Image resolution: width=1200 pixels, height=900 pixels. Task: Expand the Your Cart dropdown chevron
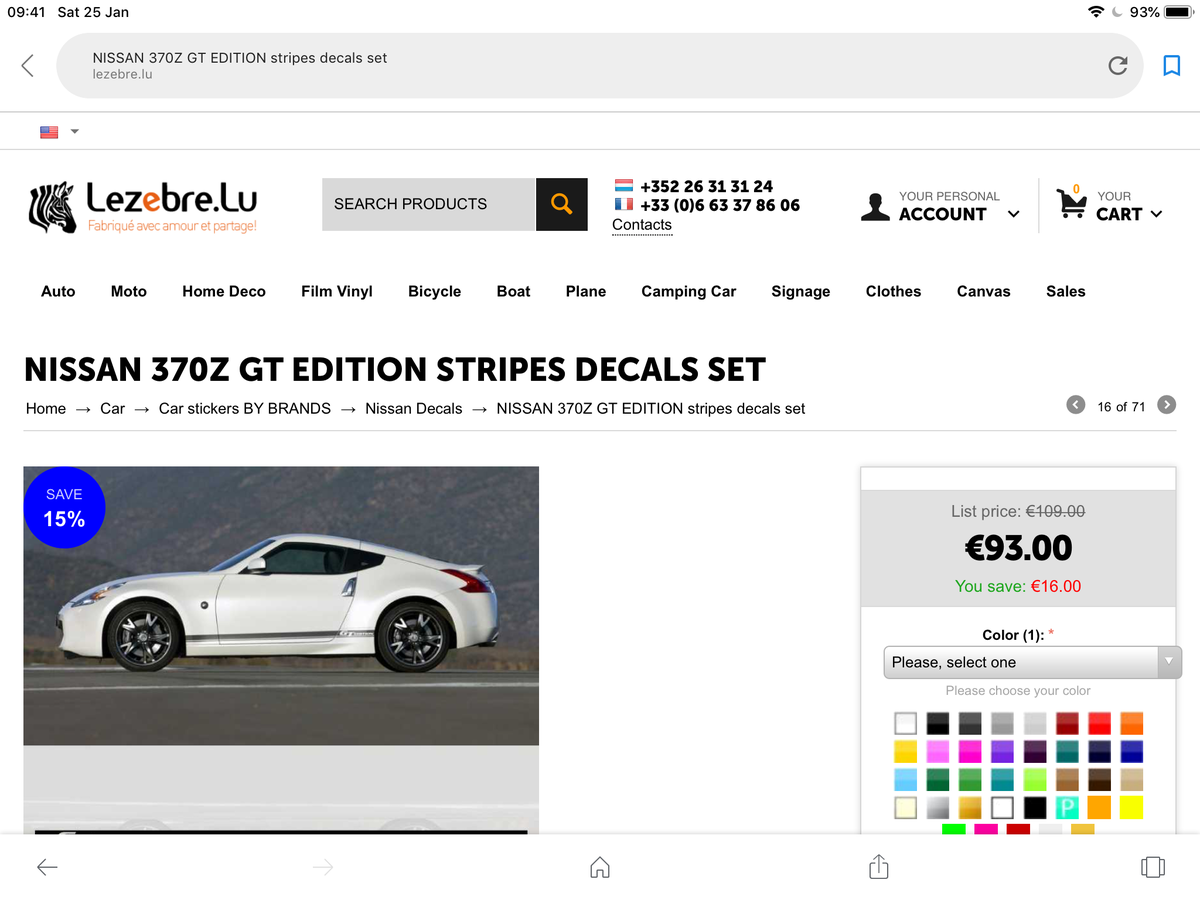click(x=1157, y=214)
